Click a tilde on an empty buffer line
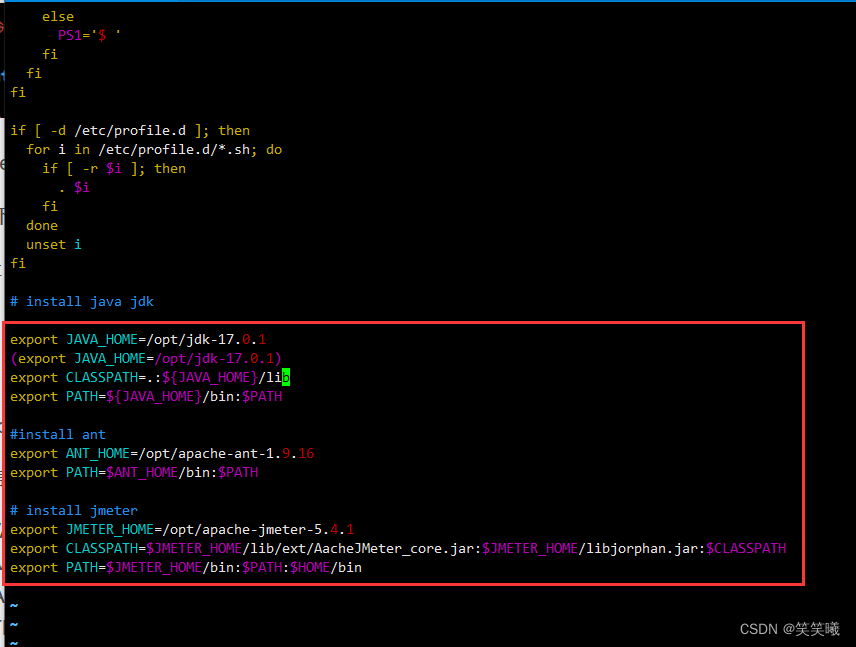 pyautogui.click(x=13, y=604)
